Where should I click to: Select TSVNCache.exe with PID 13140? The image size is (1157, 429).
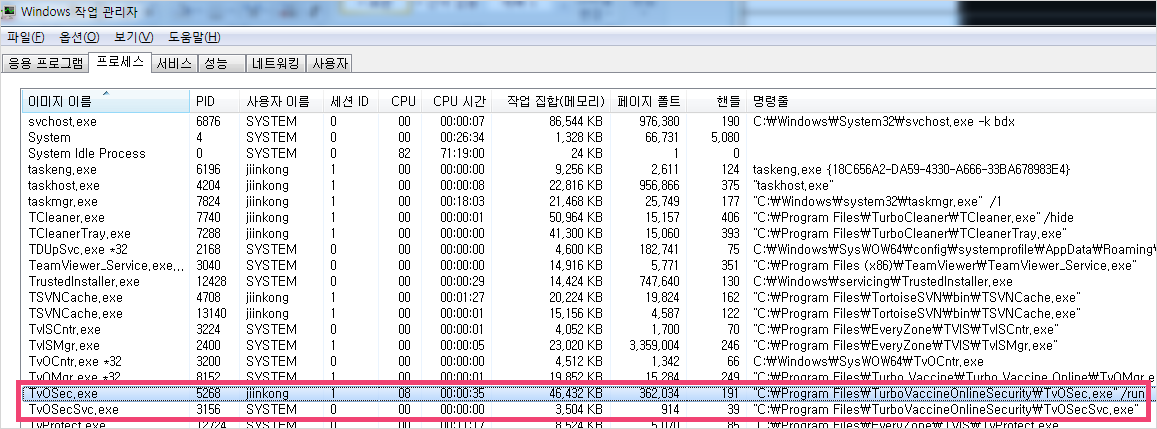(x=588, y=314)
